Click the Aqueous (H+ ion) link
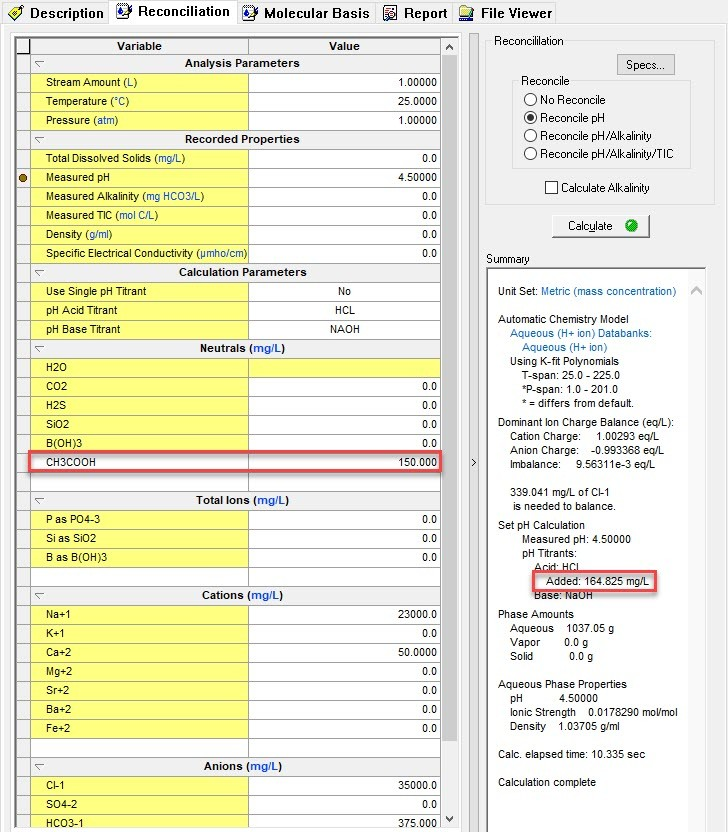 point(565,347)
